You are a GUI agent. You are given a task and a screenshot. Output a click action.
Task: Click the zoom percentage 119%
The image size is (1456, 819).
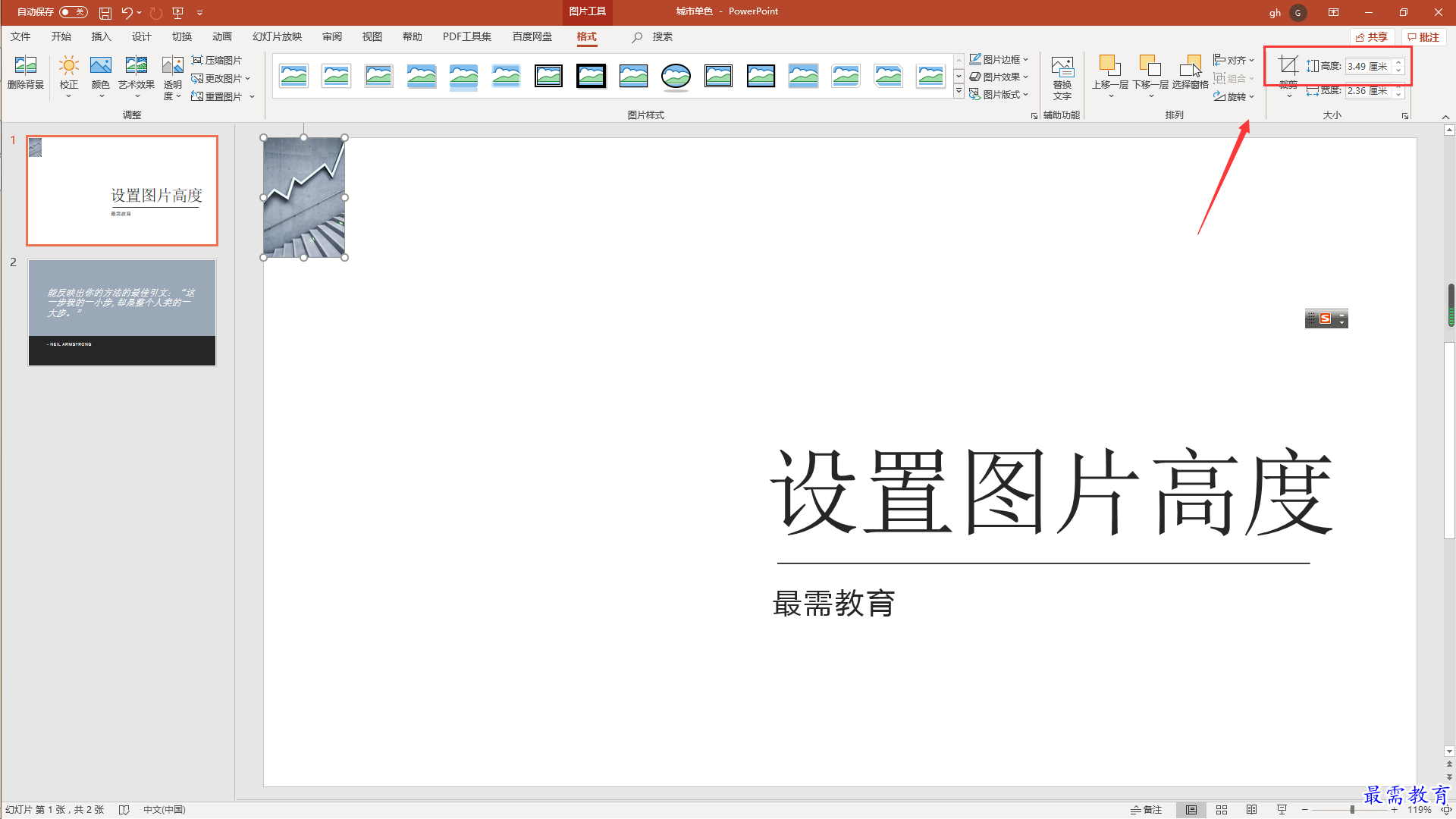coord(1419,810)
